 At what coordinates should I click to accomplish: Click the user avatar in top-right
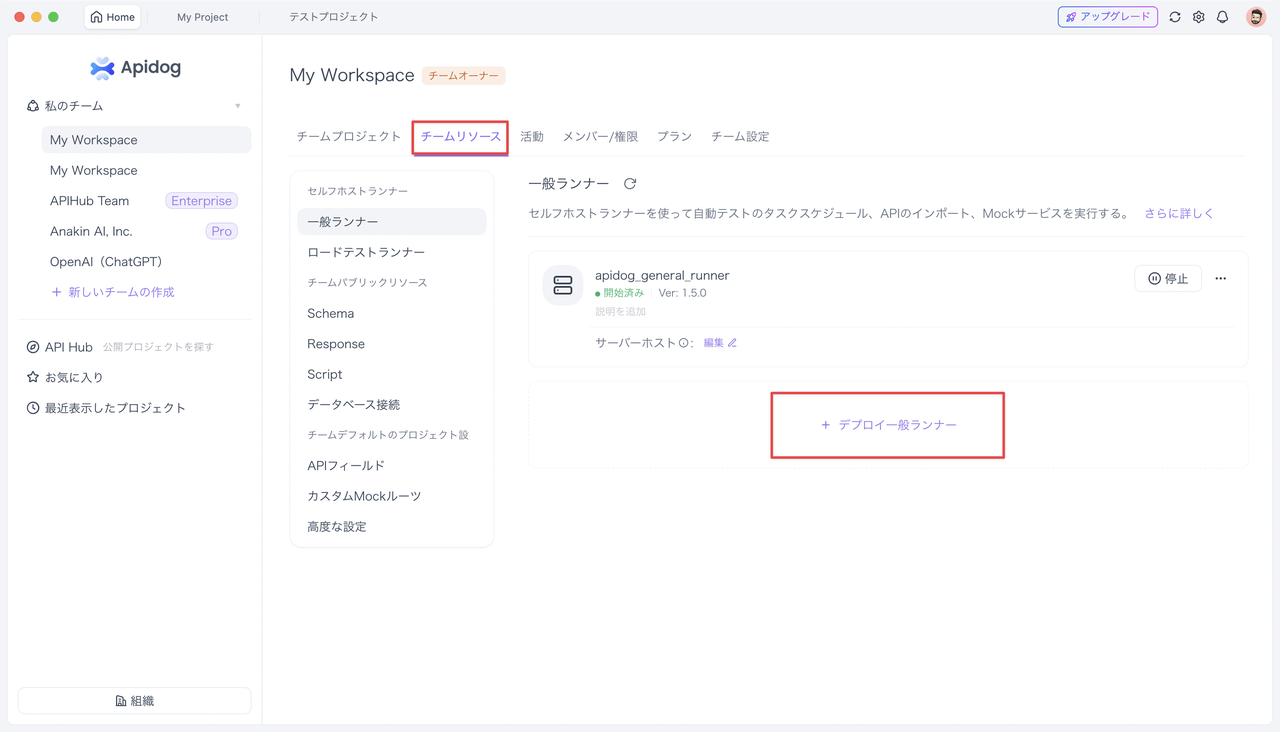pyautogui.click(x=1256, y=17)
